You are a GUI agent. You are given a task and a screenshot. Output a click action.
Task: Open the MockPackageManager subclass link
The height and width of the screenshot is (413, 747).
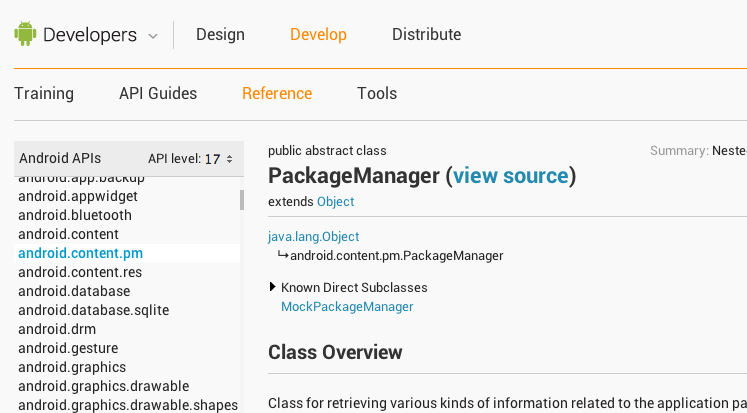tap(347, 306)
